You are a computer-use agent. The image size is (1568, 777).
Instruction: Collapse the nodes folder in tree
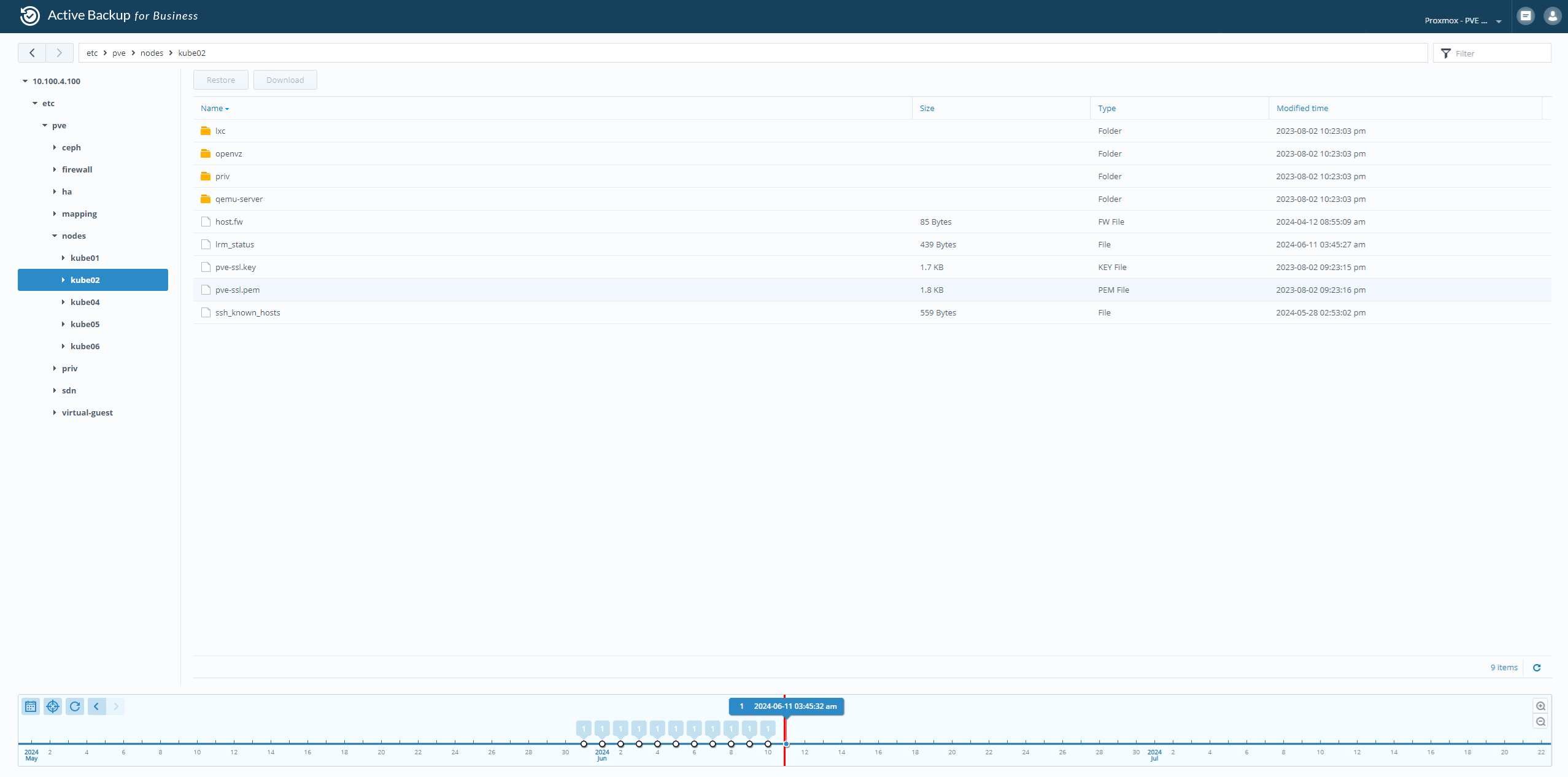click(x=55, y=236)
